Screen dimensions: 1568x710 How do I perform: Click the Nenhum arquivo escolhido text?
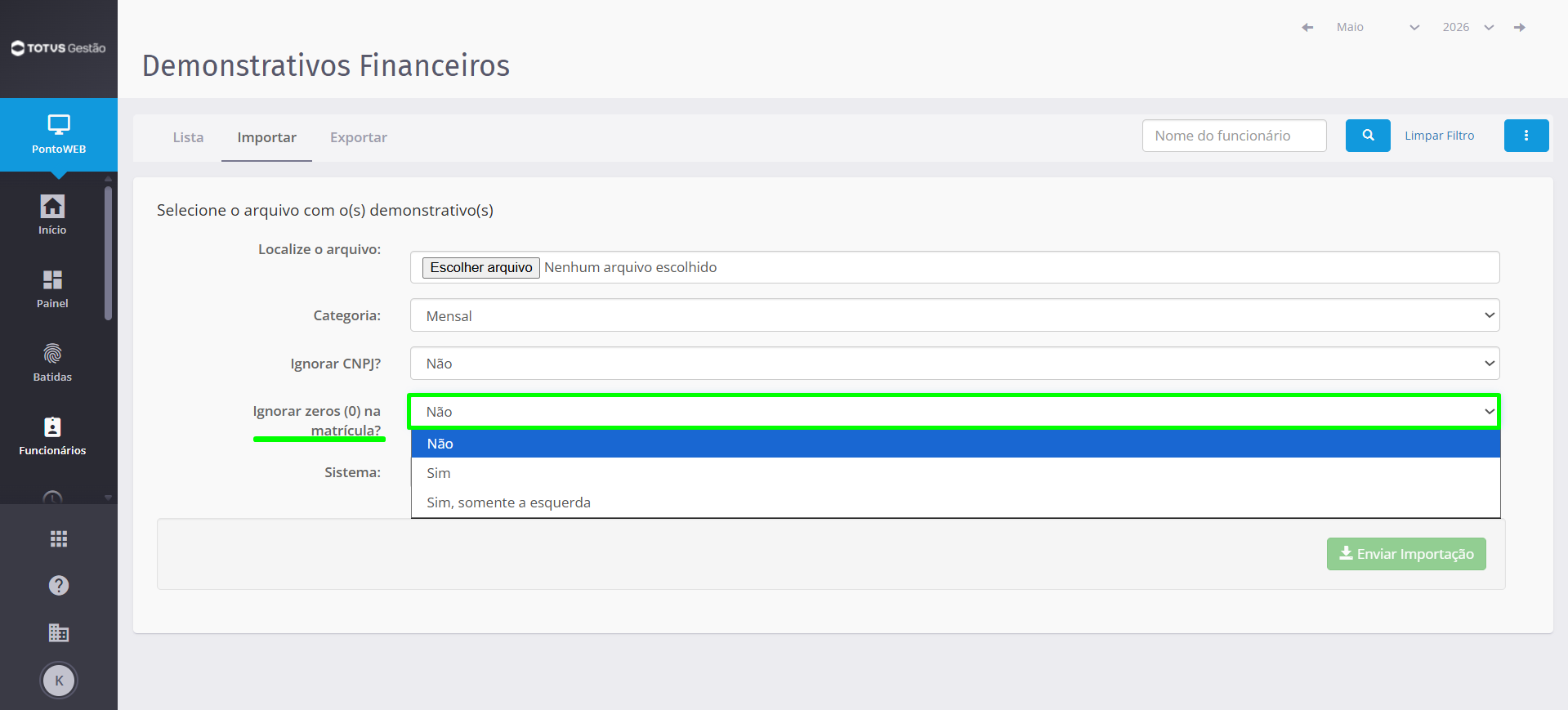tap(630, 267)
